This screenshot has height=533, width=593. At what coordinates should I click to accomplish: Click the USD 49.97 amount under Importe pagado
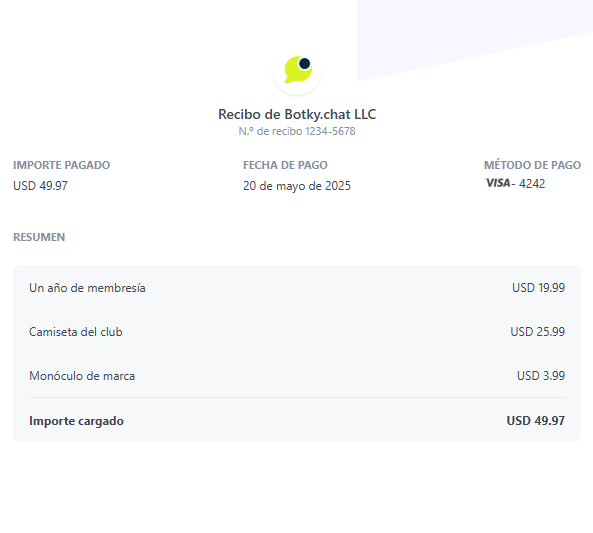pyautogui.click(x=40, y=186)
